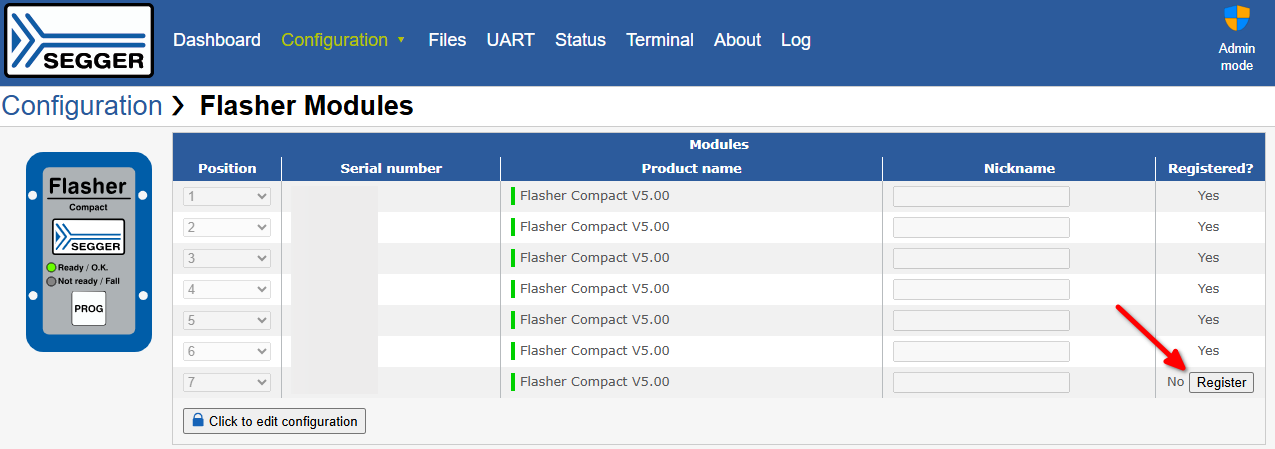Click nickname field for module 6

click(x=981, y=351)
